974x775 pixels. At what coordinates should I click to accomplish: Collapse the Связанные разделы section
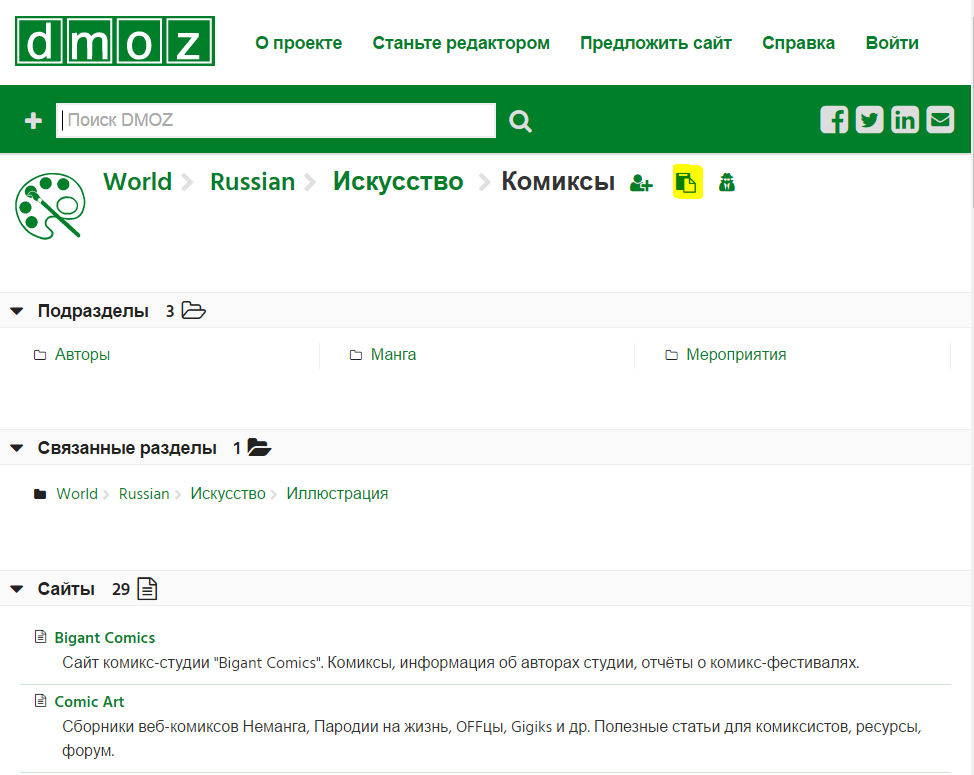coord(17,448)
